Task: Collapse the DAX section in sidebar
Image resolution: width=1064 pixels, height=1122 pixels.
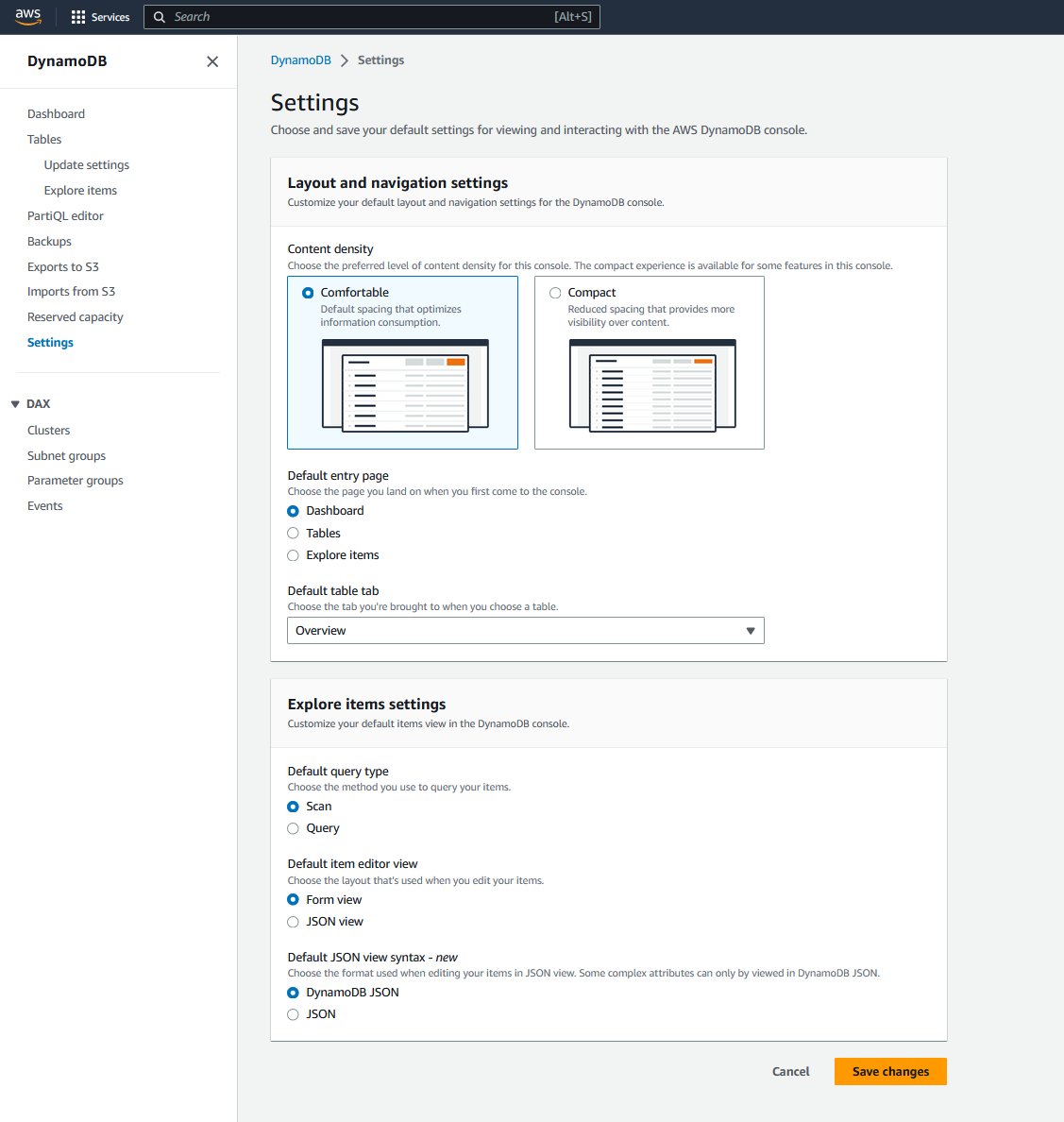Action: point(15,404)
